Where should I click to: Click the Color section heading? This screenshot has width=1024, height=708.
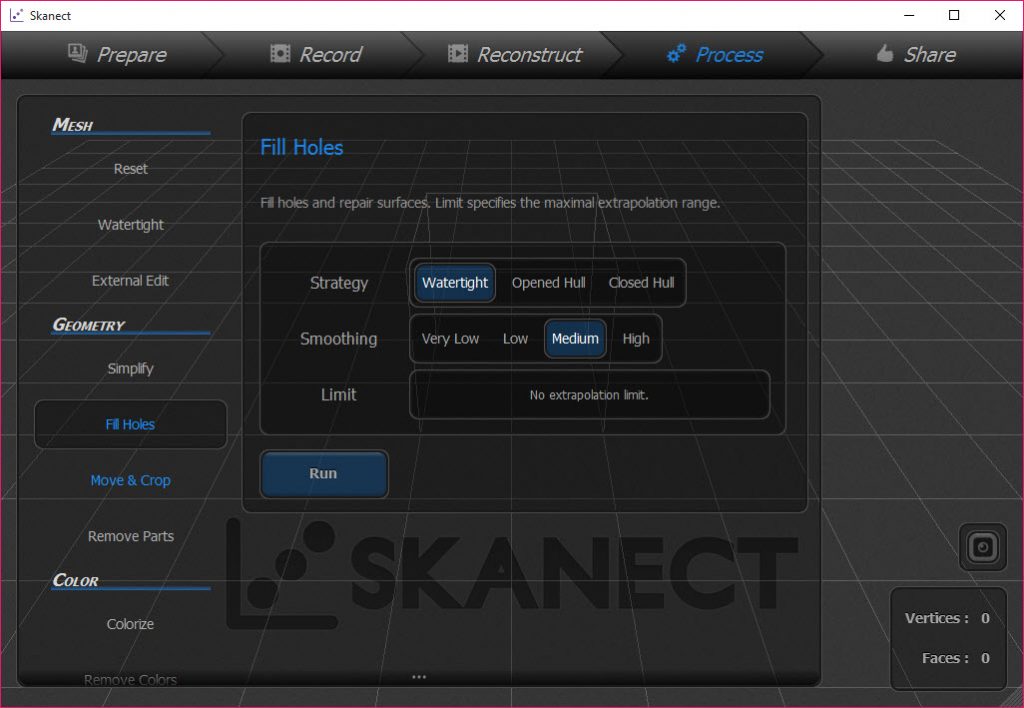pos(75,580)
